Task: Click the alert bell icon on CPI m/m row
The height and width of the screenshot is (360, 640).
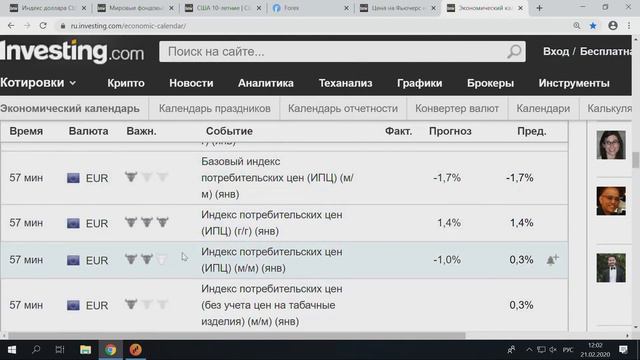Action: [x=552, y=260]
